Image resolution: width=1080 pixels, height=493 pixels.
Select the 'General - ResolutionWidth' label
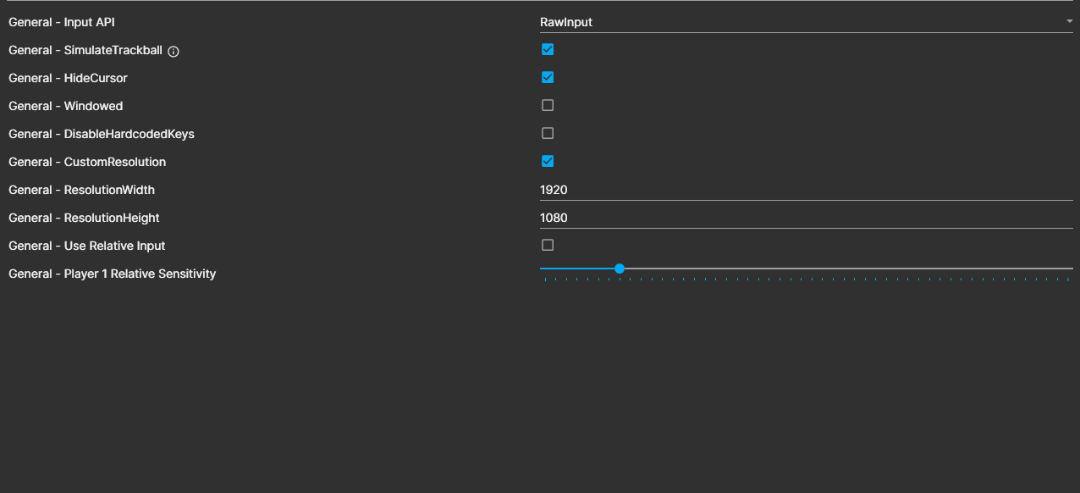click(x=81, y=190)
